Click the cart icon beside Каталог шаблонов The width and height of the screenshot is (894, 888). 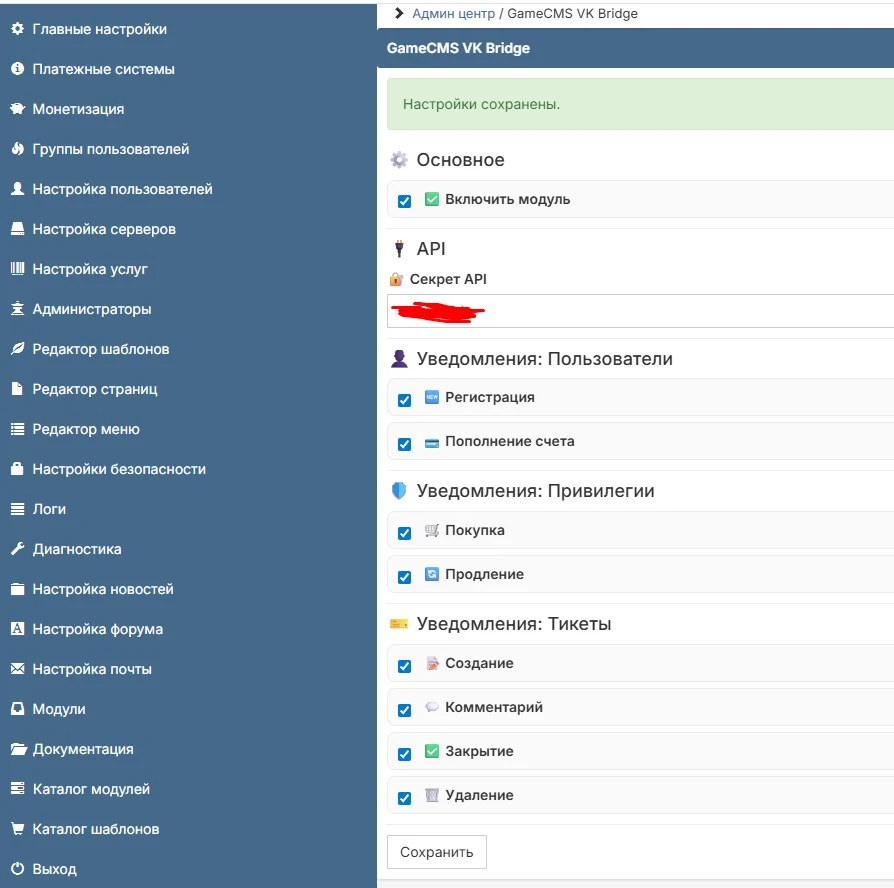coord(18,829)
